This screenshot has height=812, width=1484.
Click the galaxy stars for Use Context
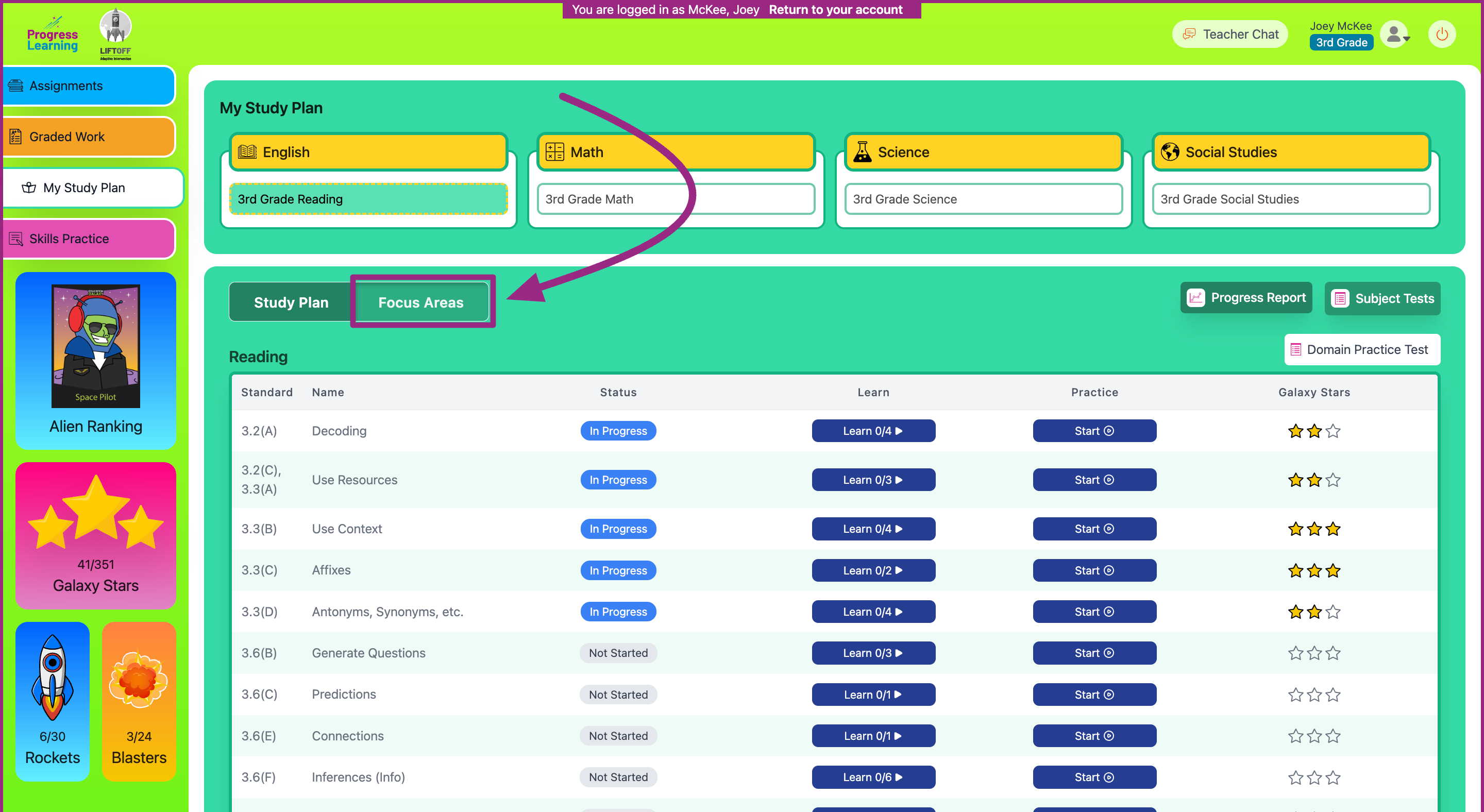click(1314, 529)
